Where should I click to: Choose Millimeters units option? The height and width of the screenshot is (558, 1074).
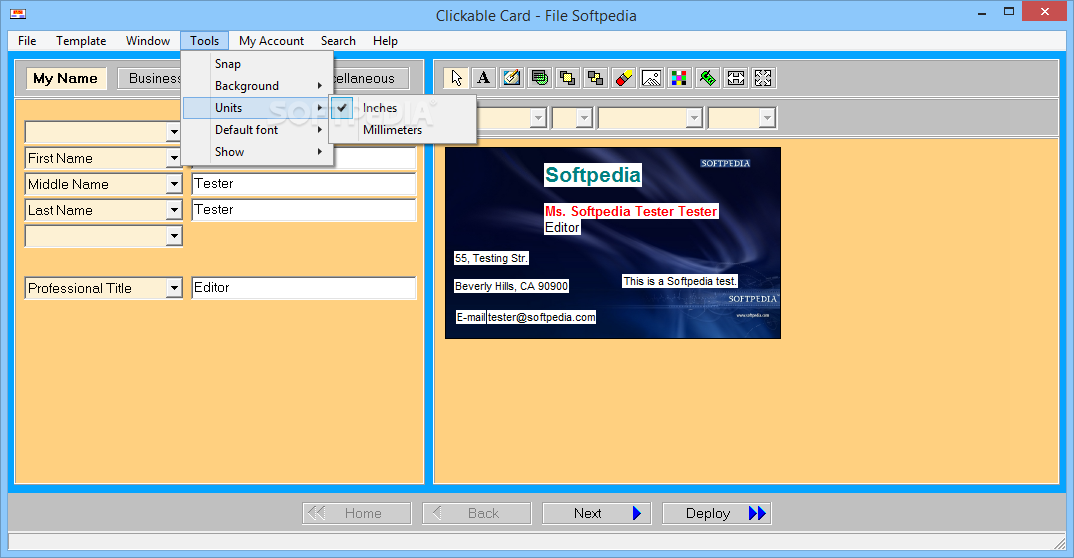tap(403, 129)
